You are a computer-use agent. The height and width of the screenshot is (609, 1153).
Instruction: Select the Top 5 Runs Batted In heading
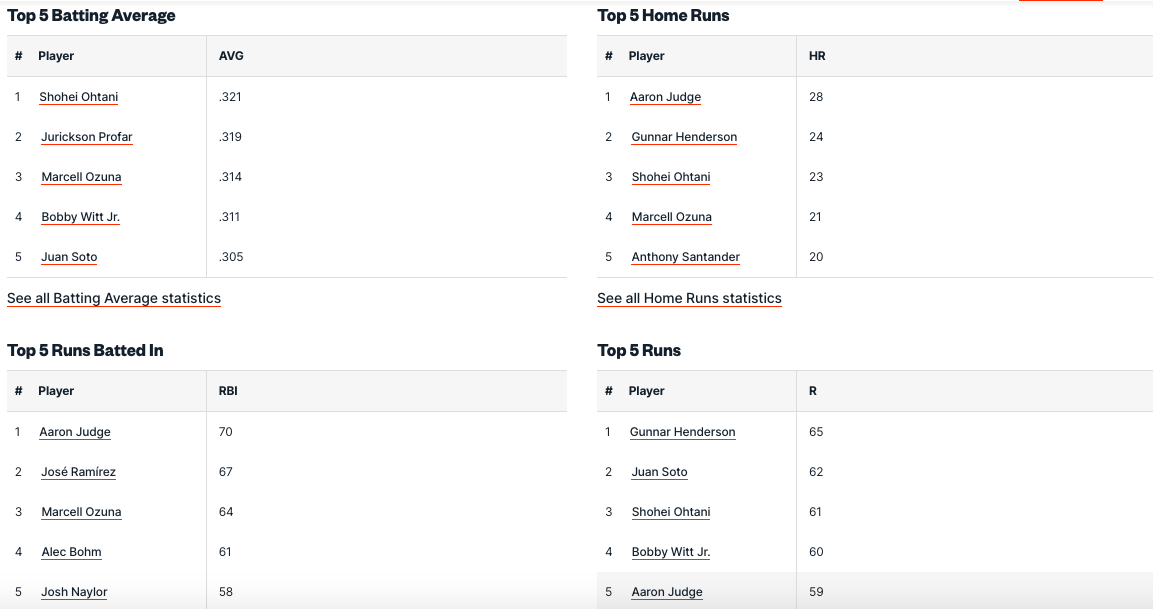[x=85, y=351]
